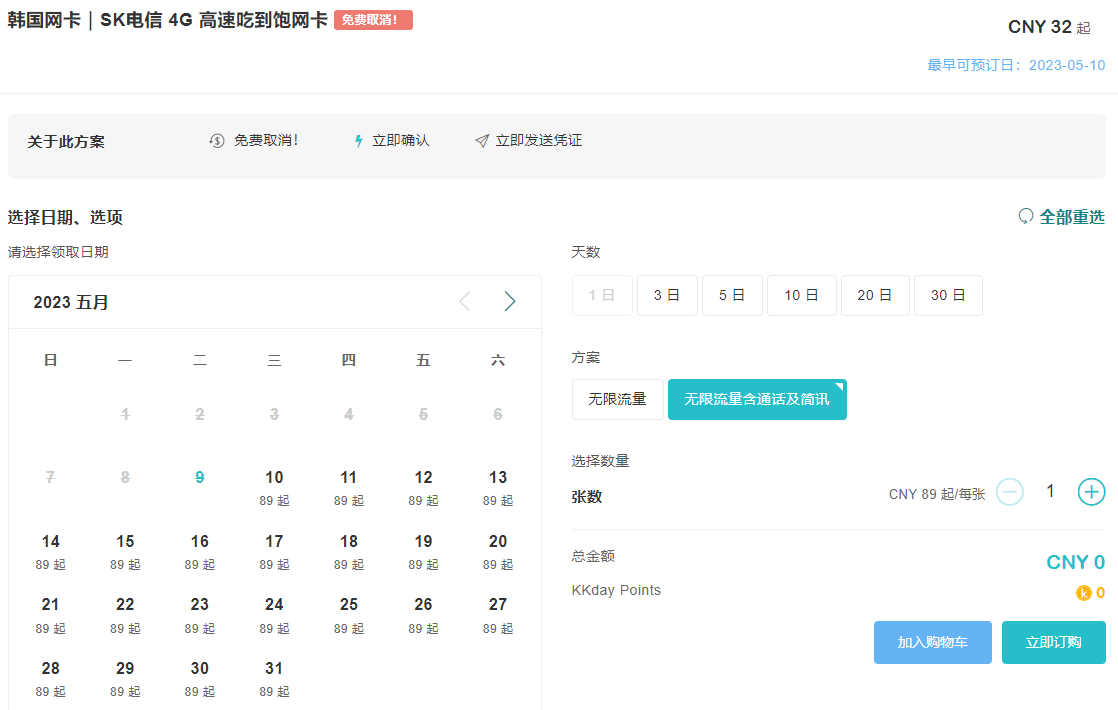Click the 免费取消 red badge
This screenshot has height=710, width=1118.
click(x=373, y=20)
